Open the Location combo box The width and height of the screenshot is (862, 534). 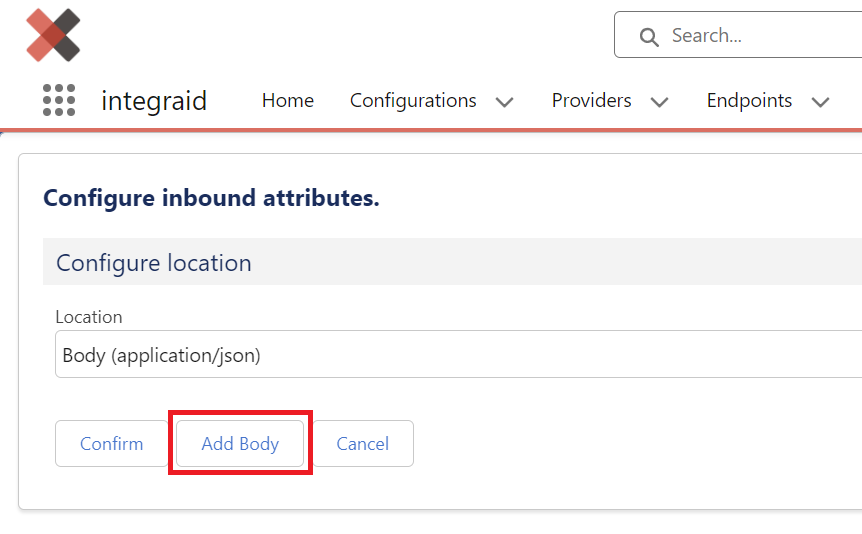[458, 354]
